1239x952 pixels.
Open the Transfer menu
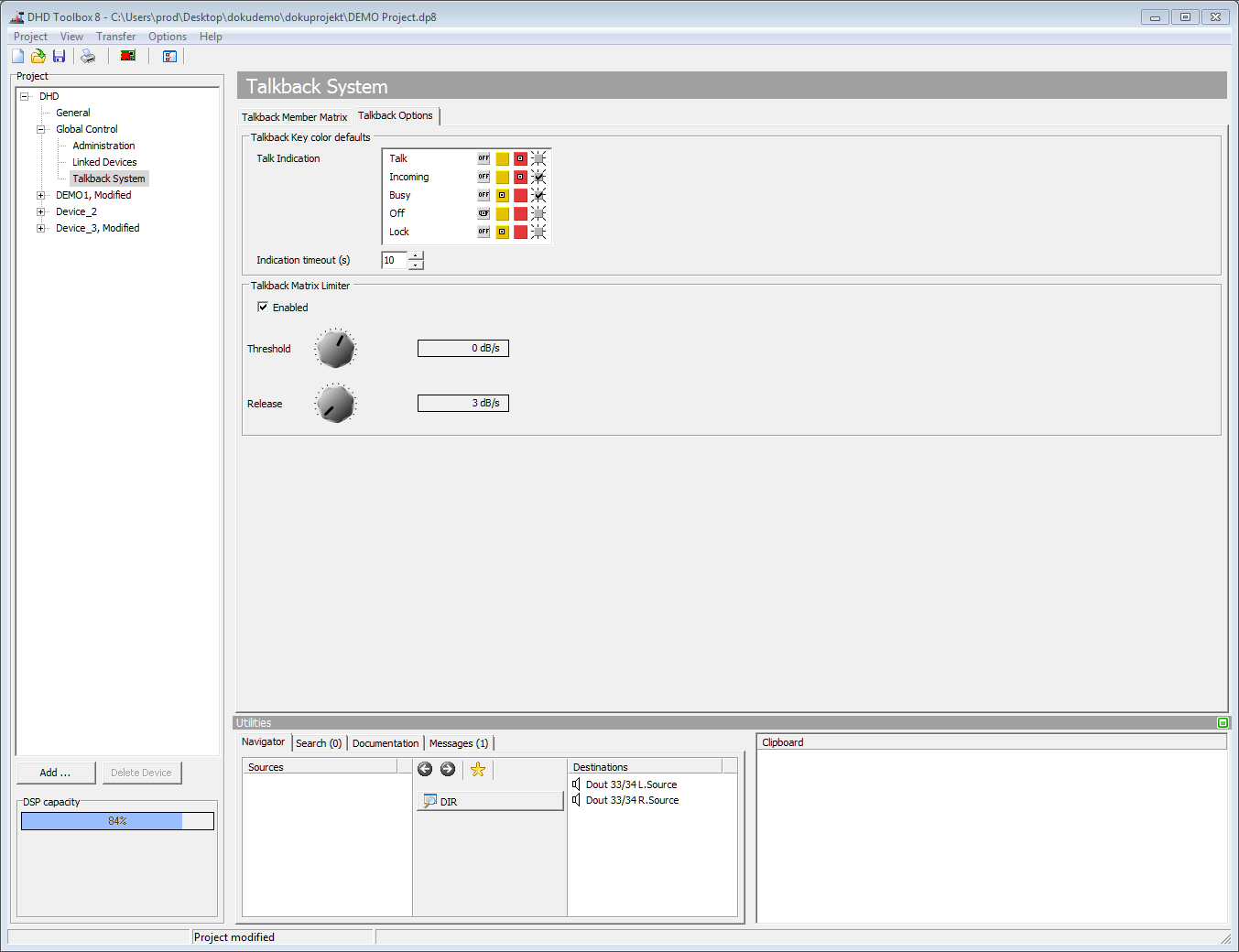tap(115, 37)
